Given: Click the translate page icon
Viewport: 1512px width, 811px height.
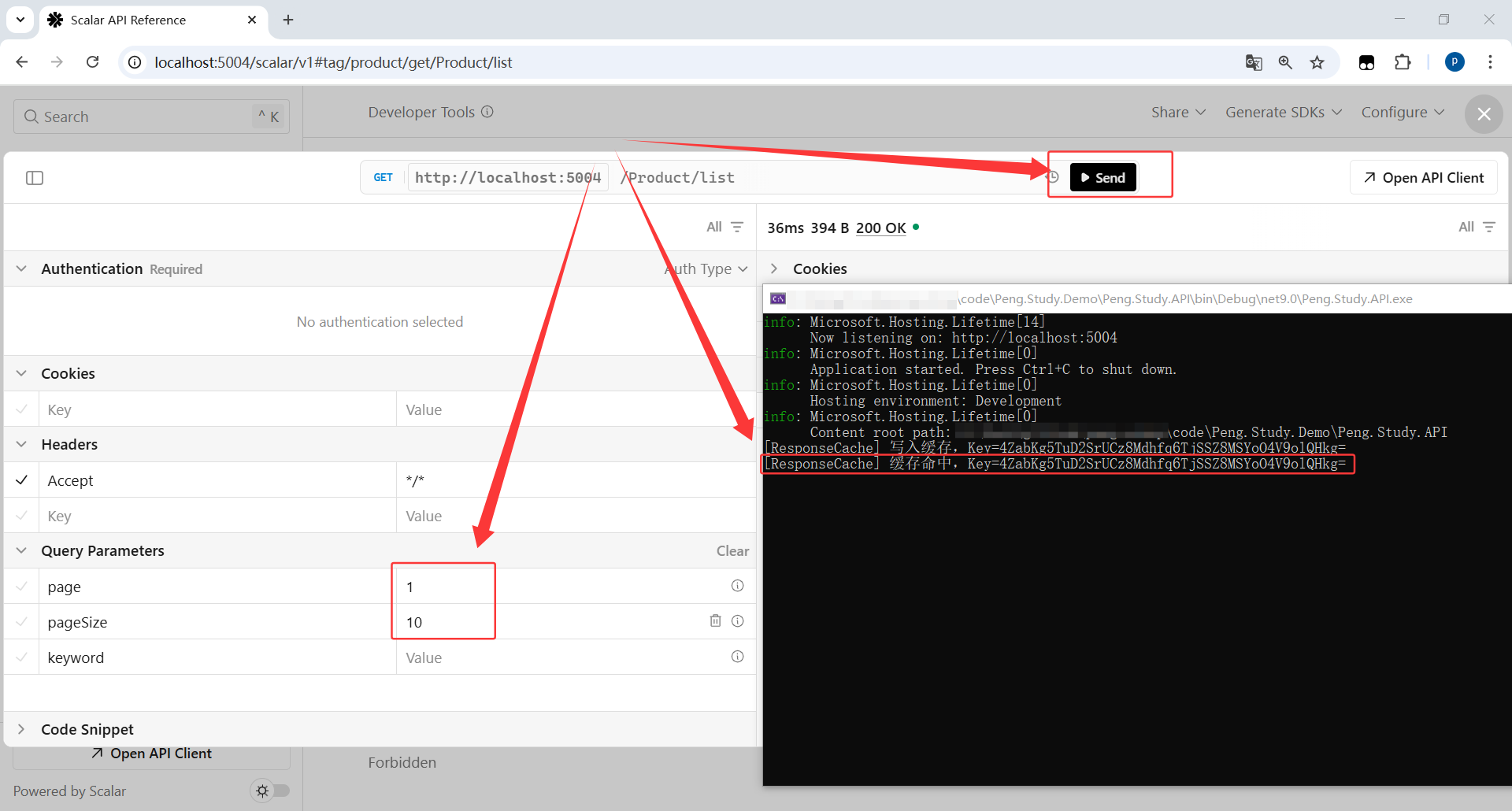Looking at the screenshot, I should pyautogui.click(x=1254, y=62).
